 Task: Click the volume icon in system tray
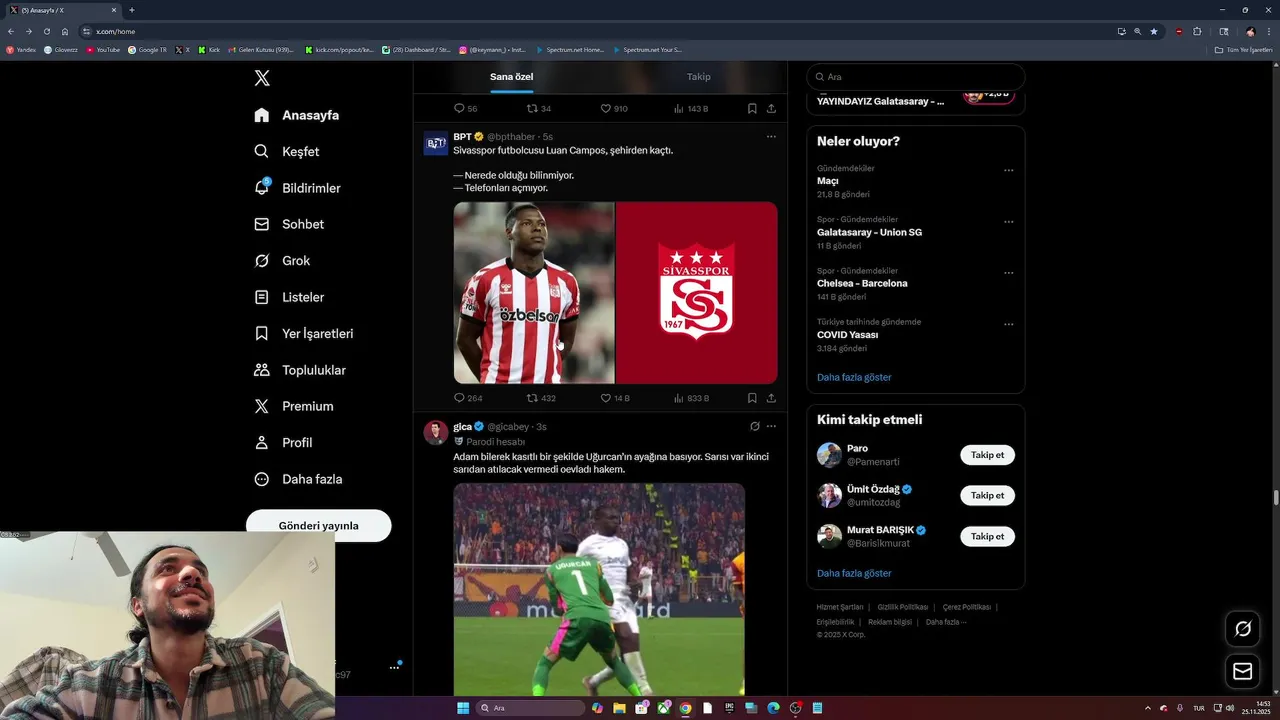coord(1230,708)
